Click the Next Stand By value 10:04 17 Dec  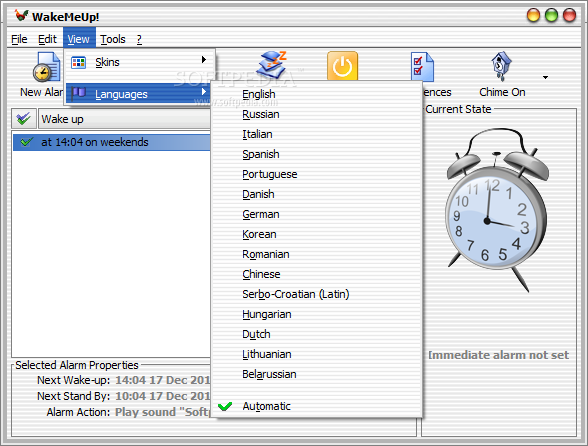162,396
